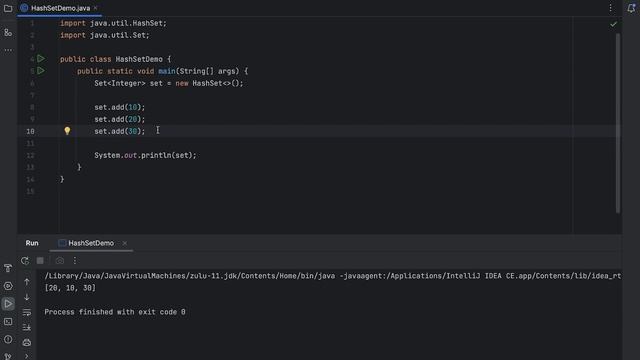Select the HashSetDemo.java editor tab

pos(60,8)
